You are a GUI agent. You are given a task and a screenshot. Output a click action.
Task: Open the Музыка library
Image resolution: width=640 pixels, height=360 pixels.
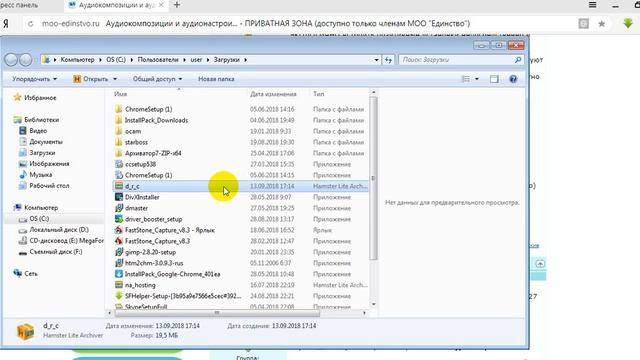(x=40, y=175)
